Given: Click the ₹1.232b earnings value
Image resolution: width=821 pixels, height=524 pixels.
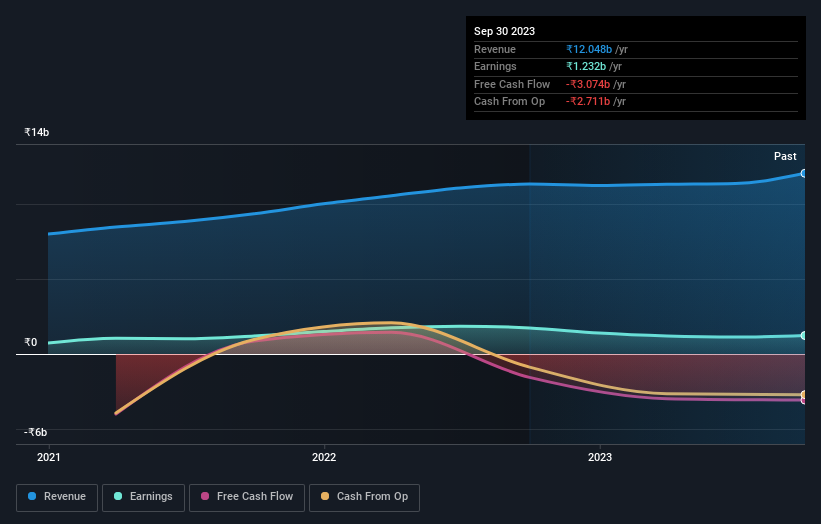Looking at the screenshot, I should pos(586,66).
